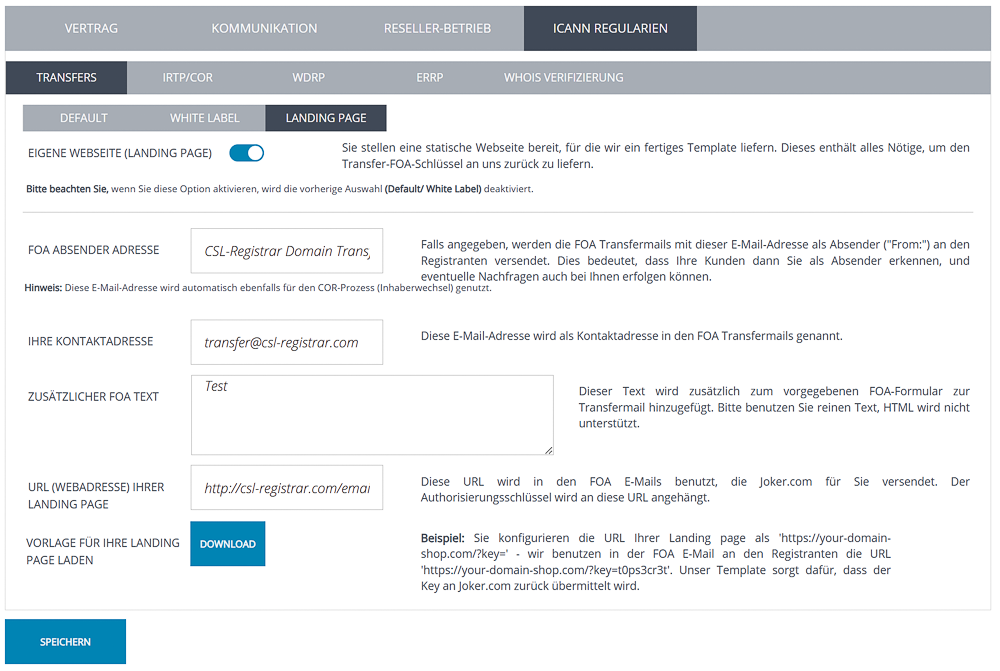1000x671 pixels.
Task: Click the landing page URL input field
Action: point(287,487)
